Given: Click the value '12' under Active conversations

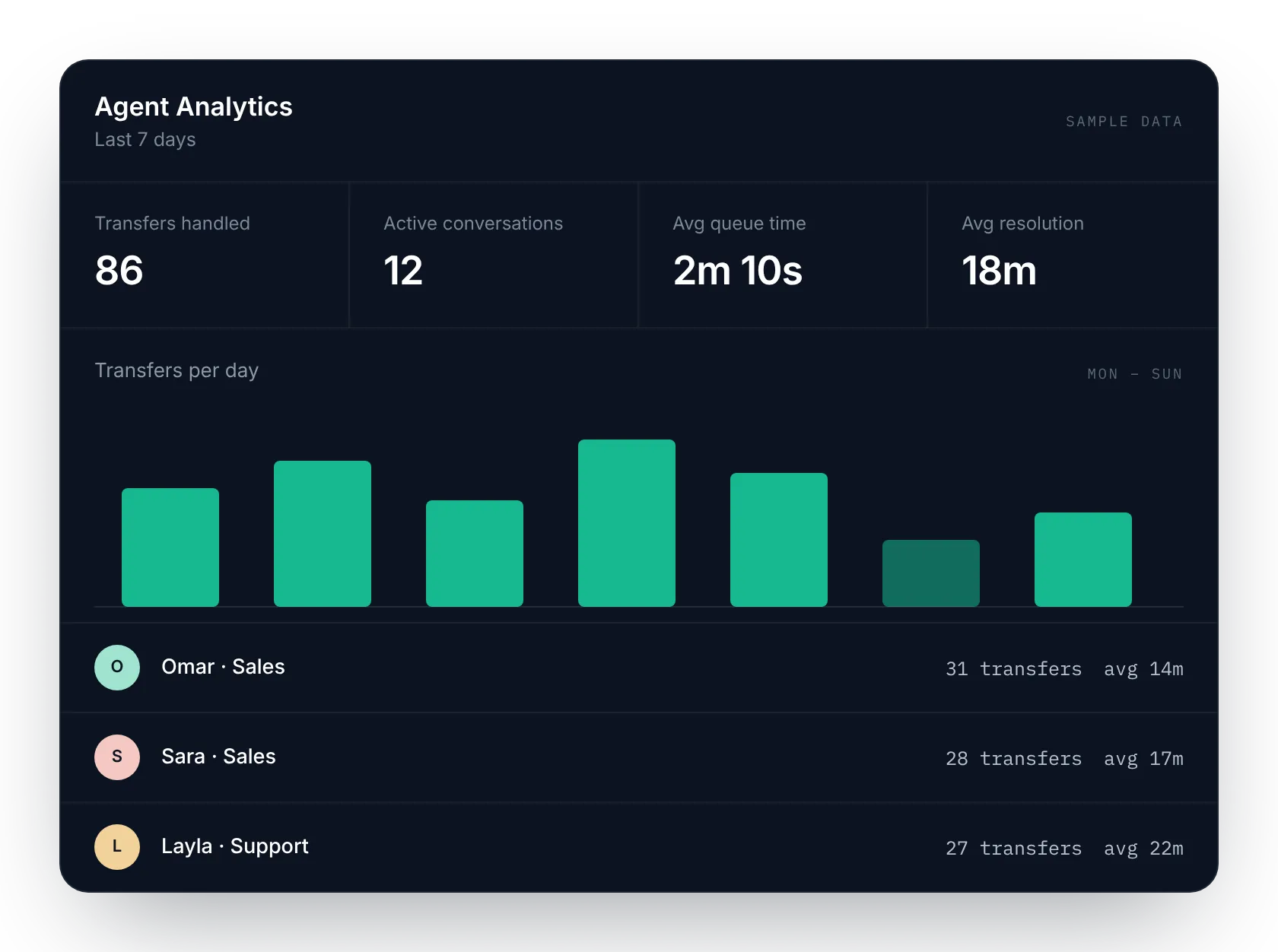Looking at the screenshot, I should (x=403, y=271).
